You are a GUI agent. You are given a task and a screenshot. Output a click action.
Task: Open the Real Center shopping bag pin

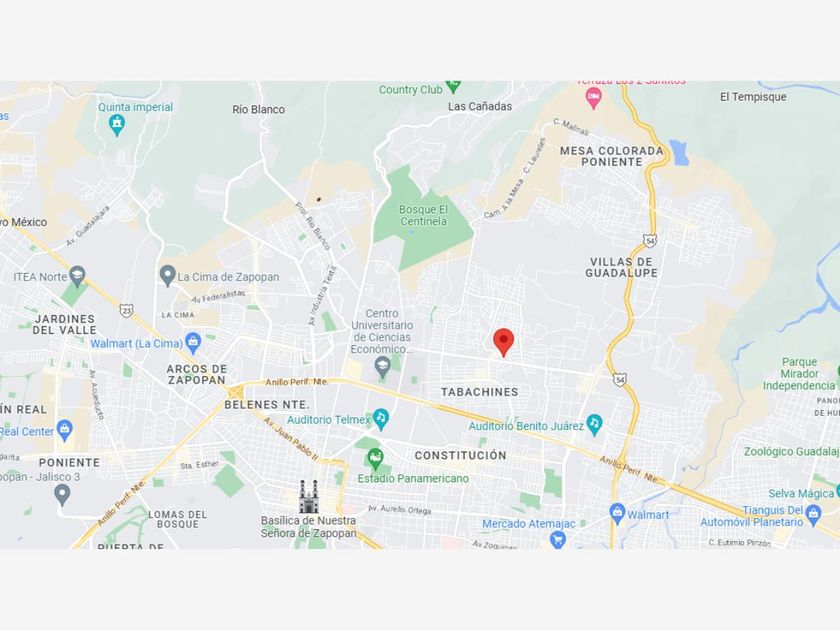tap(65, 430)
